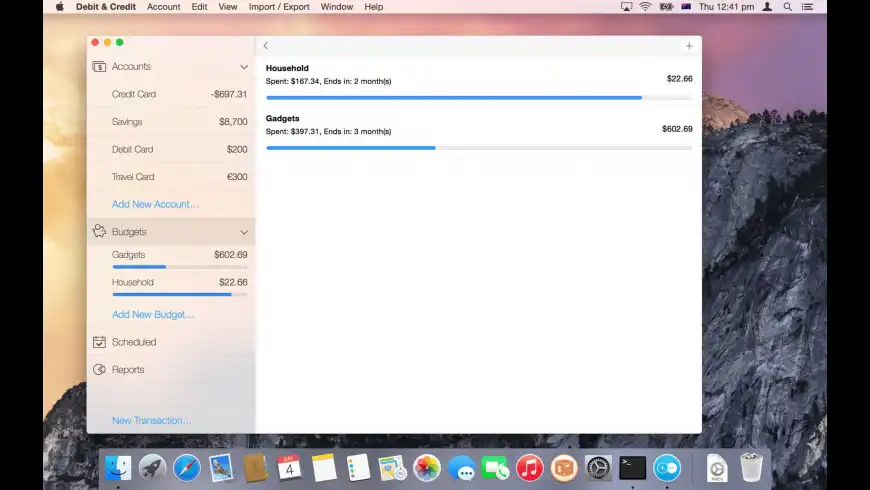Select the Savings account

tap(171, 122)
